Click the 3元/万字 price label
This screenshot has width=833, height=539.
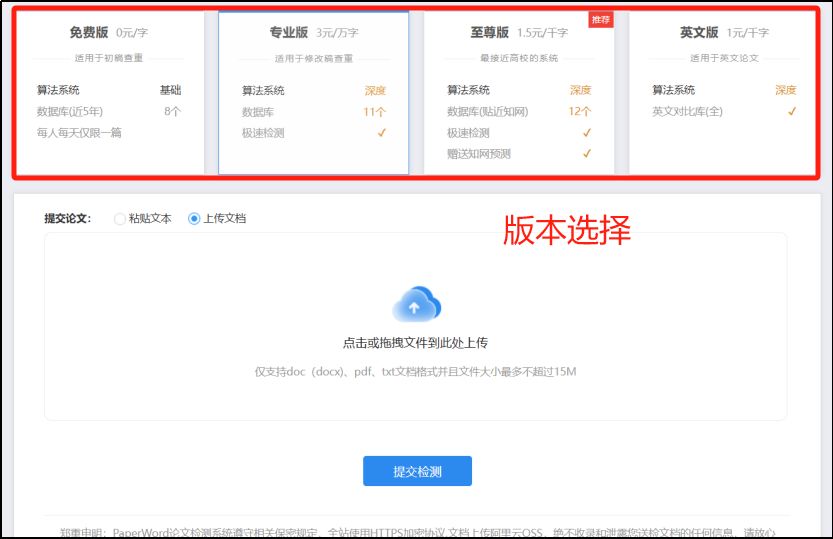(337, 33)
